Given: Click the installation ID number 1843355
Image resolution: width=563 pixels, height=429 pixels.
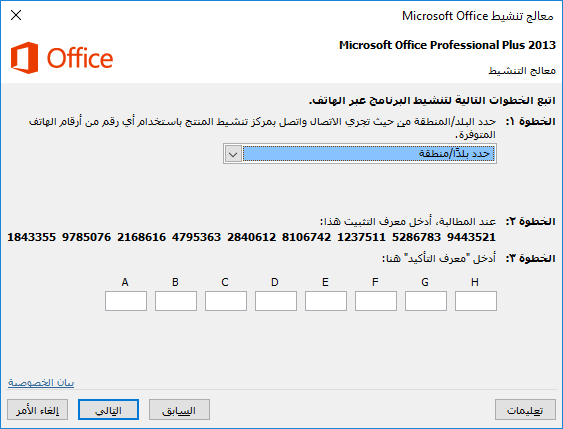Looking at the screenshot, I should point(32,237).
